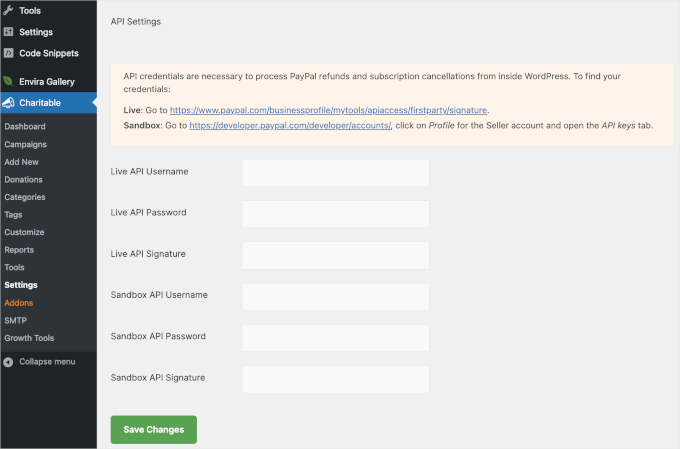Open the Tags submenu item
Screen dimensions: 680x449
(13, 215)
